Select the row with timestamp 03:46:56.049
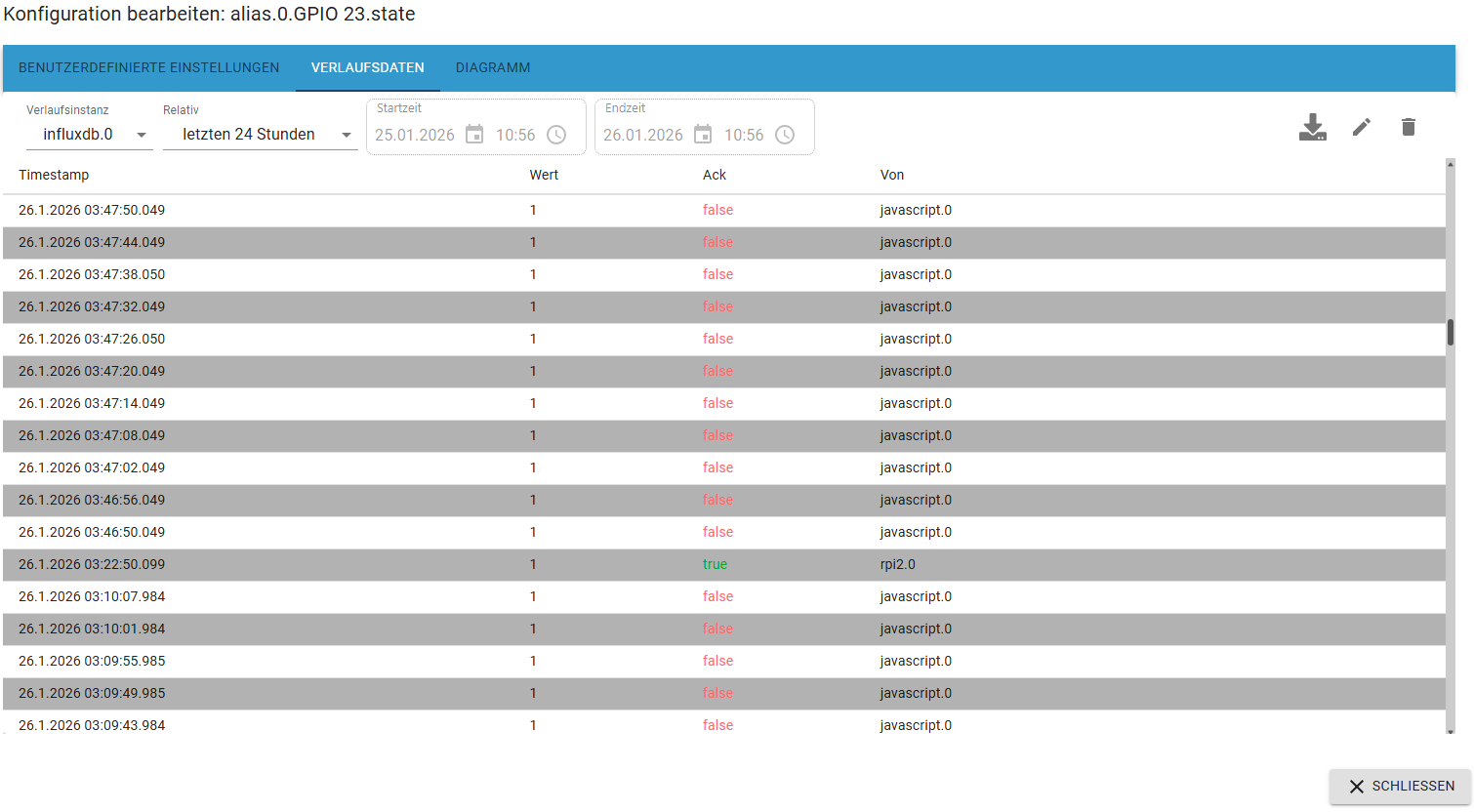Screen dimensions: 1474x812 tap(724, 500)
